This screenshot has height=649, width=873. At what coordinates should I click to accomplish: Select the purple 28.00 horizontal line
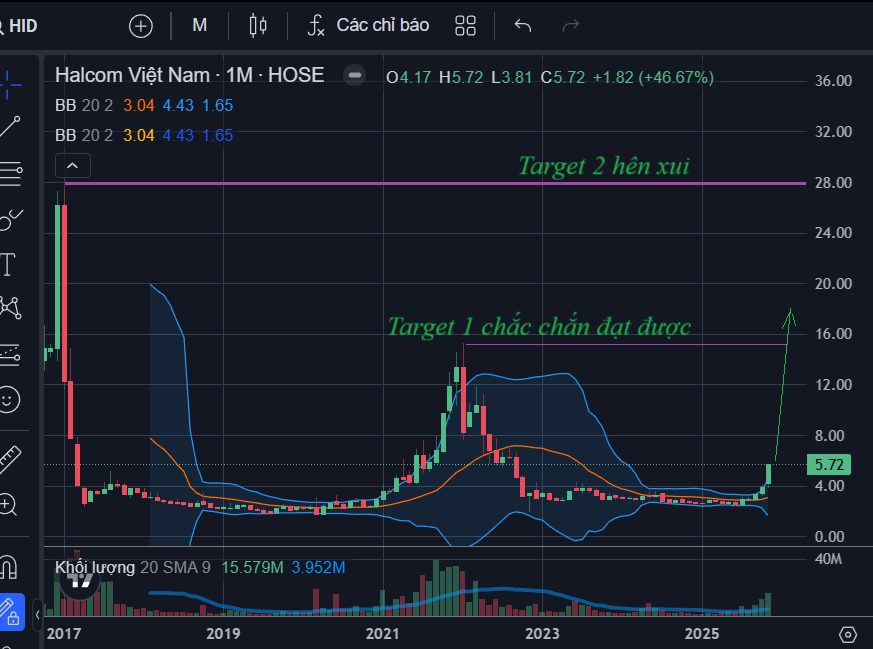[x=434, y=183]
